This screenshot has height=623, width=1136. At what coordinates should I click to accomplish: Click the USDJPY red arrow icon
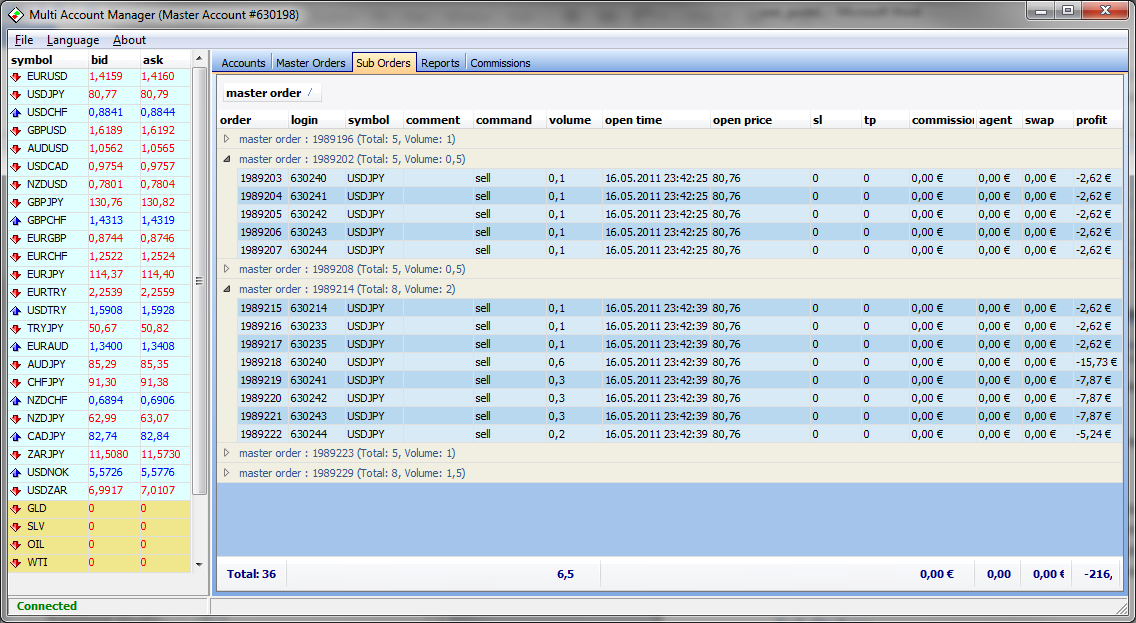pos(16,94)
